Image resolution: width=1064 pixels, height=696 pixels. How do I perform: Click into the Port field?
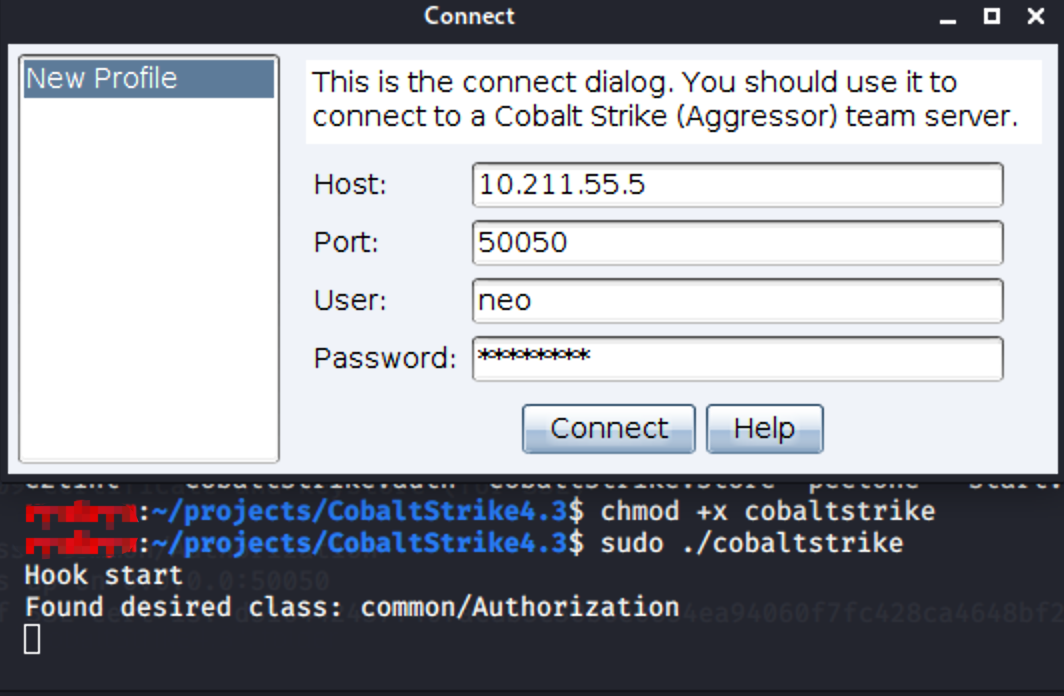[x=737, y=243]
